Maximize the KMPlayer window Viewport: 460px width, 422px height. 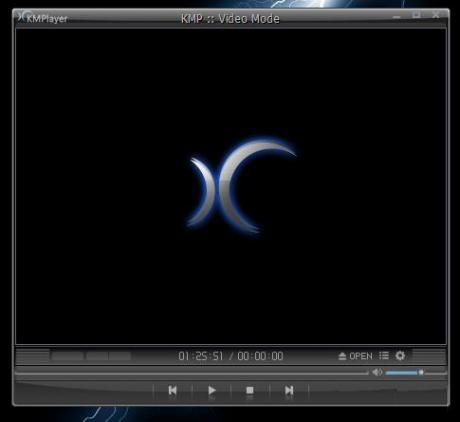416,15
